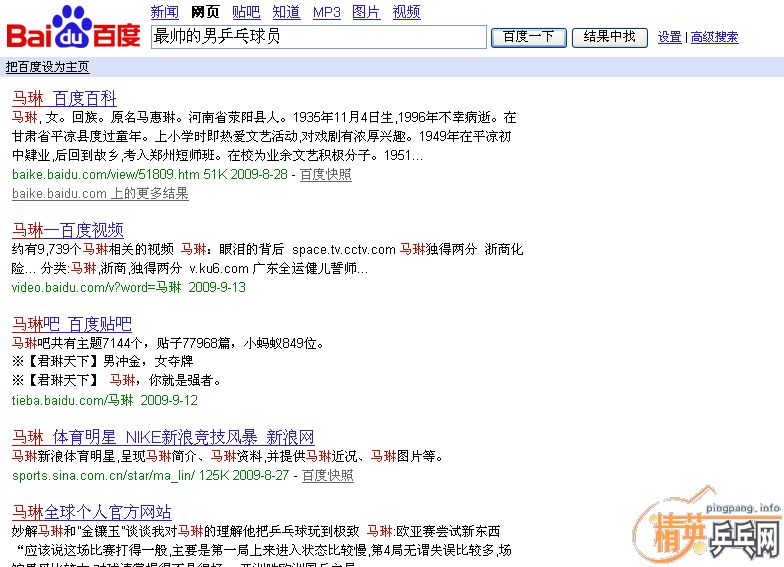The height and width of the screenshot is (567, 784).
Task: Open the 马琳_体育明星_NIKE新浪竞技风暴 result
Action: [163, 437]
